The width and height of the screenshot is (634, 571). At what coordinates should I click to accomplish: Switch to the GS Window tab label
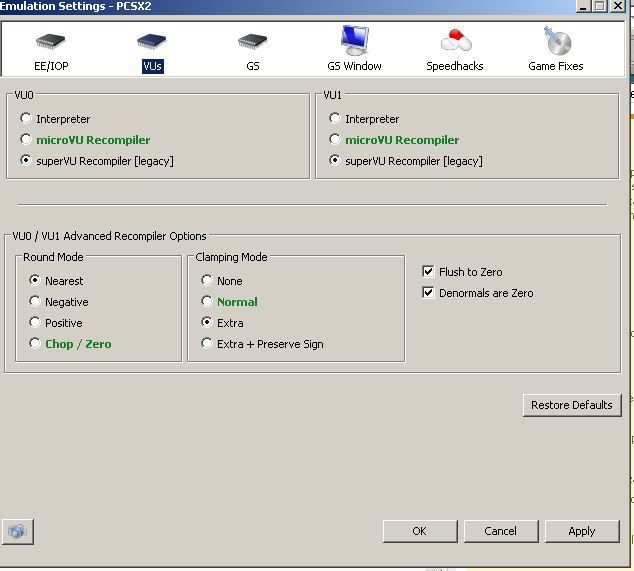354,66
